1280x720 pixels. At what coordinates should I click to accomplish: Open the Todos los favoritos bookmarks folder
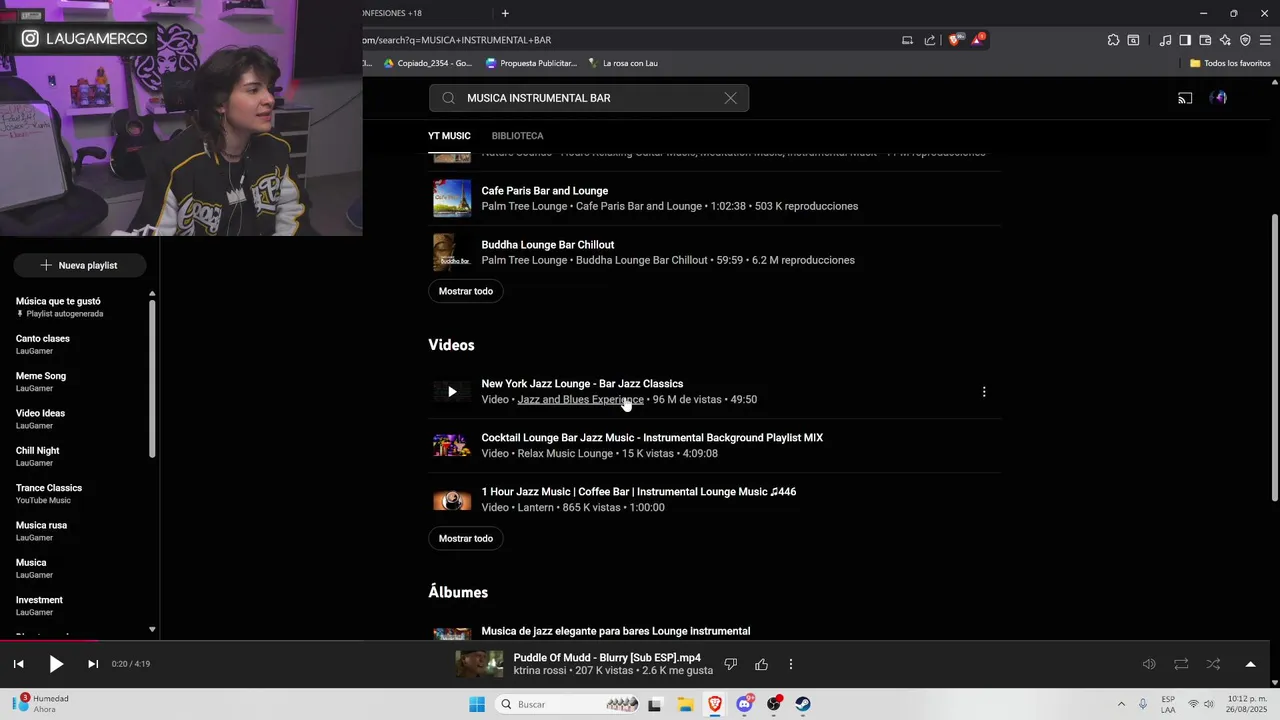1230,63
